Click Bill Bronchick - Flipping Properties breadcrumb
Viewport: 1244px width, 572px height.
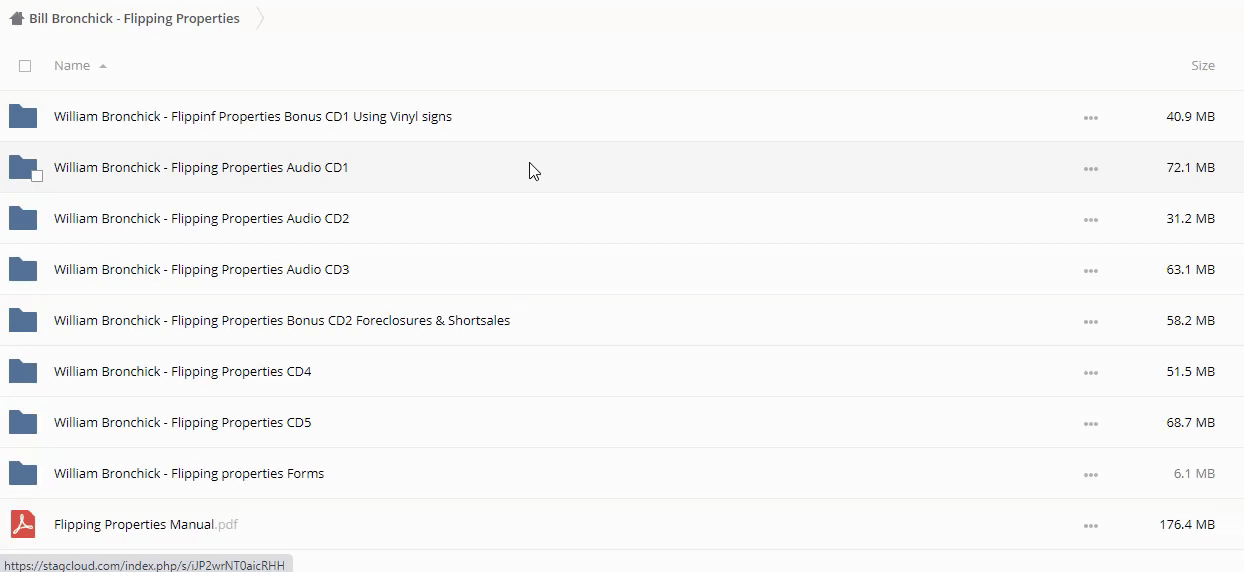coord(134,18)
